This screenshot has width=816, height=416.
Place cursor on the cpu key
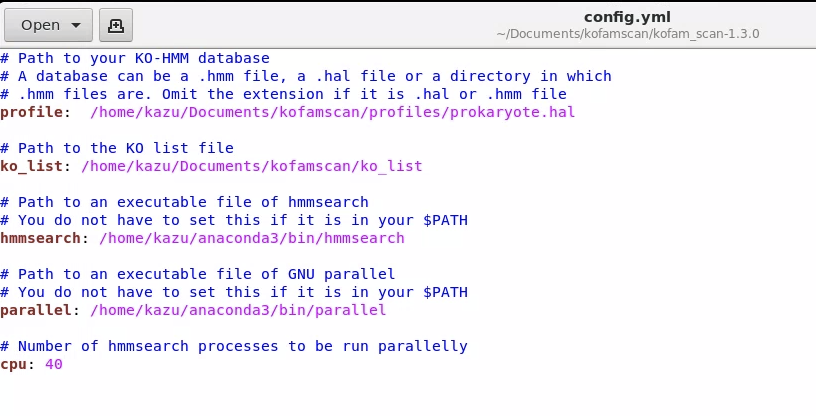click(x=14, y=364)
